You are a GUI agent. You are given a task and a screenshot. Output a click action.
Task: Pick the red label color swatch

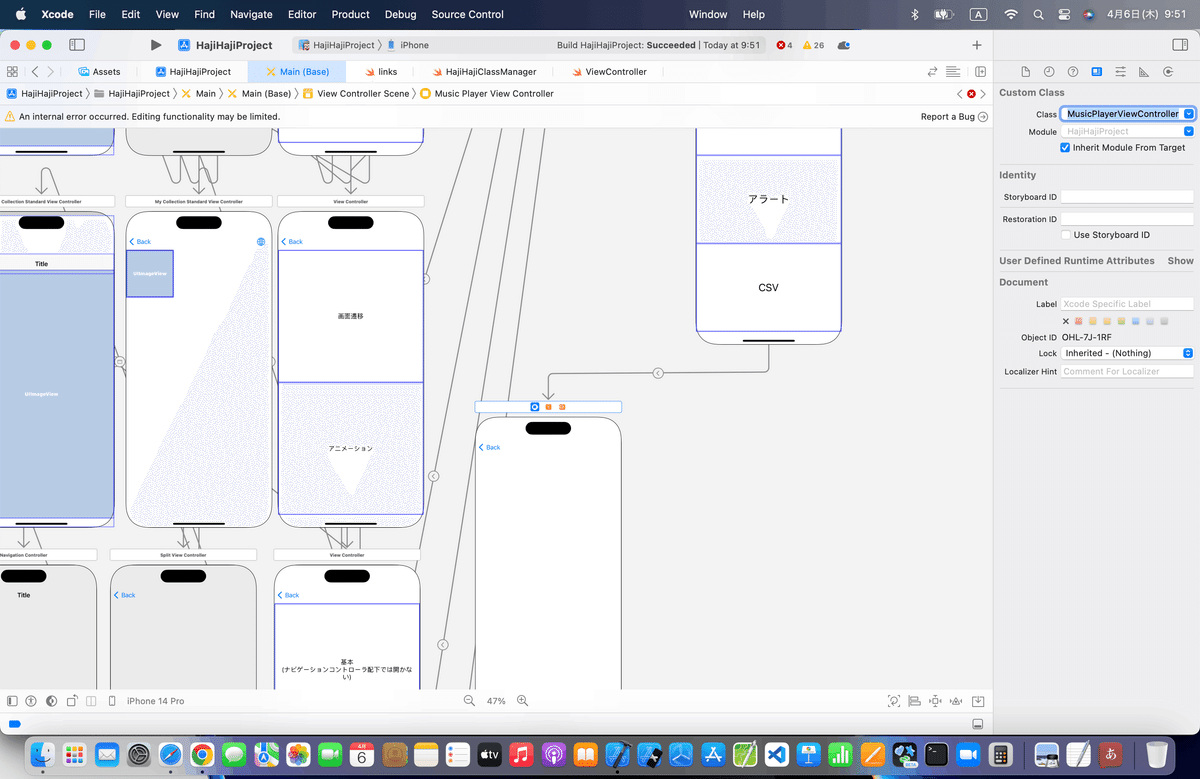pos(1079,321)
